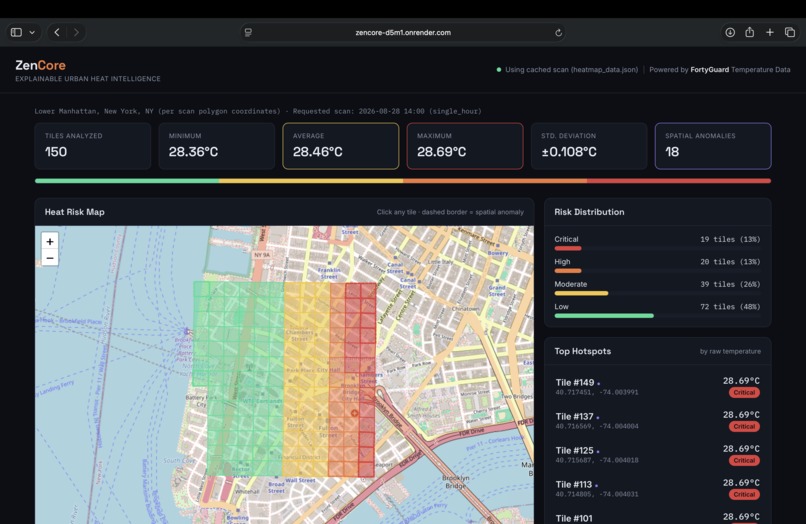The height and width of the screenshot is (524, 806).
Task: Click the yellow Moderate risk bar
Action: [x=581, y=293]
